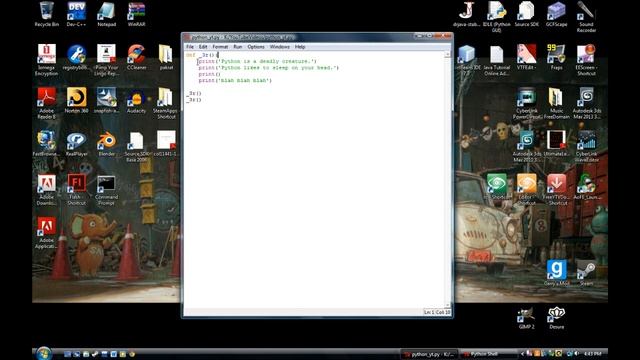Select the VTFEdit desktop shortcut
640x360 pixels.
527,57
